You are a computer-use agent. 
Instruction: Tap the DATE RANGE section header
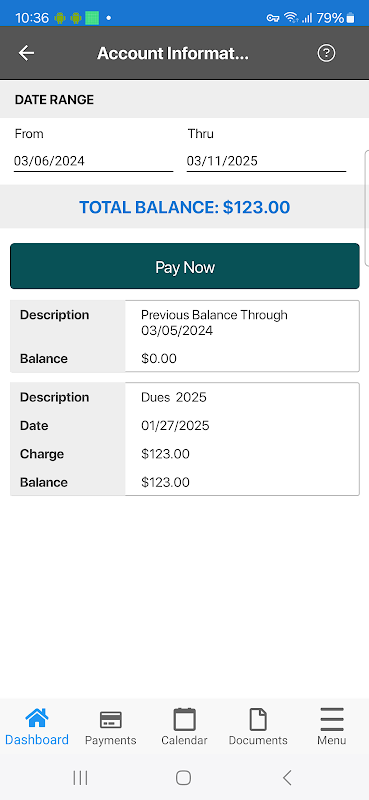click(54, 99)
